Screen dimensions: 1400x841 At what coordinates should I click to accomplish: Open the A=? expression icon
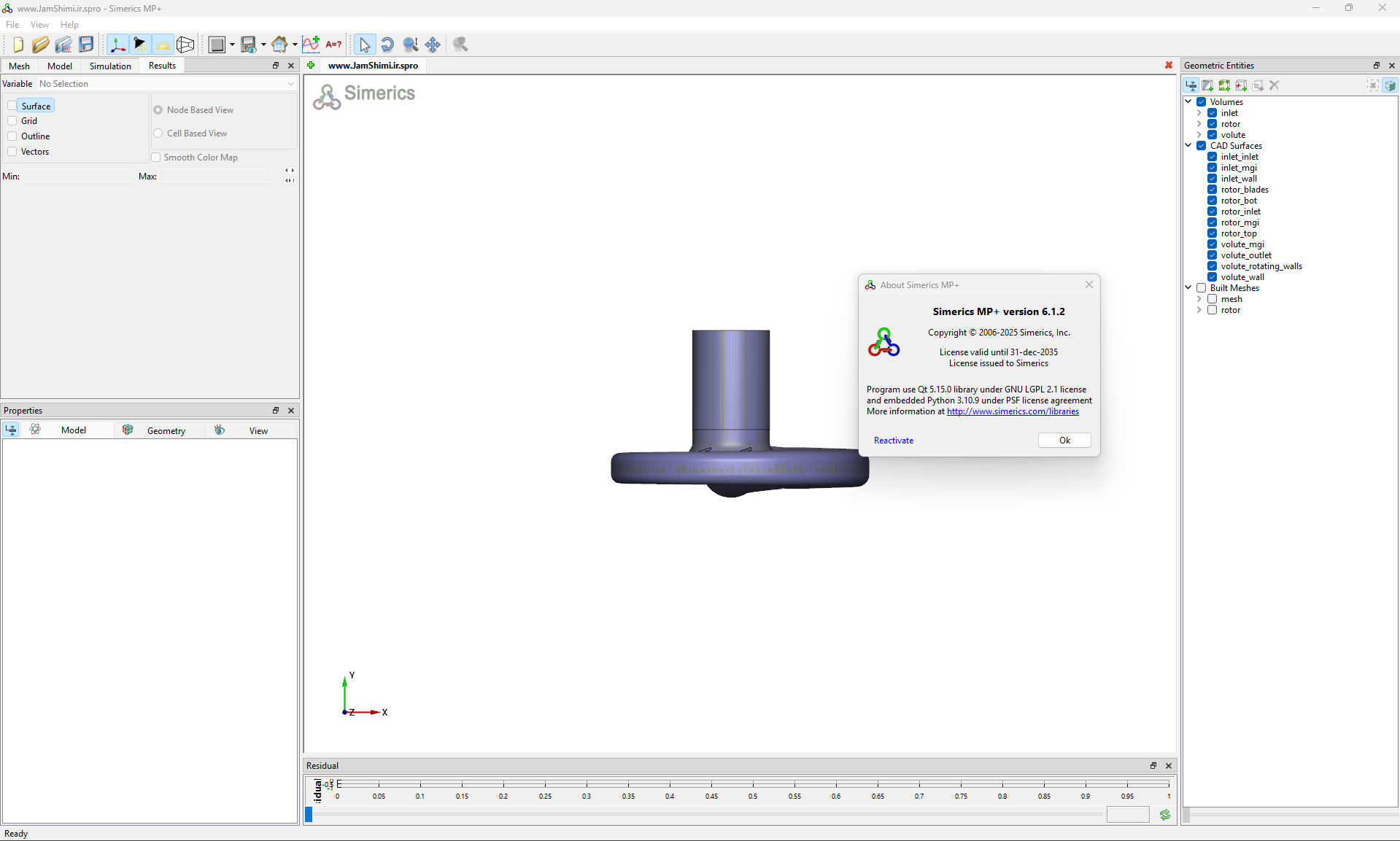(333, 44)
